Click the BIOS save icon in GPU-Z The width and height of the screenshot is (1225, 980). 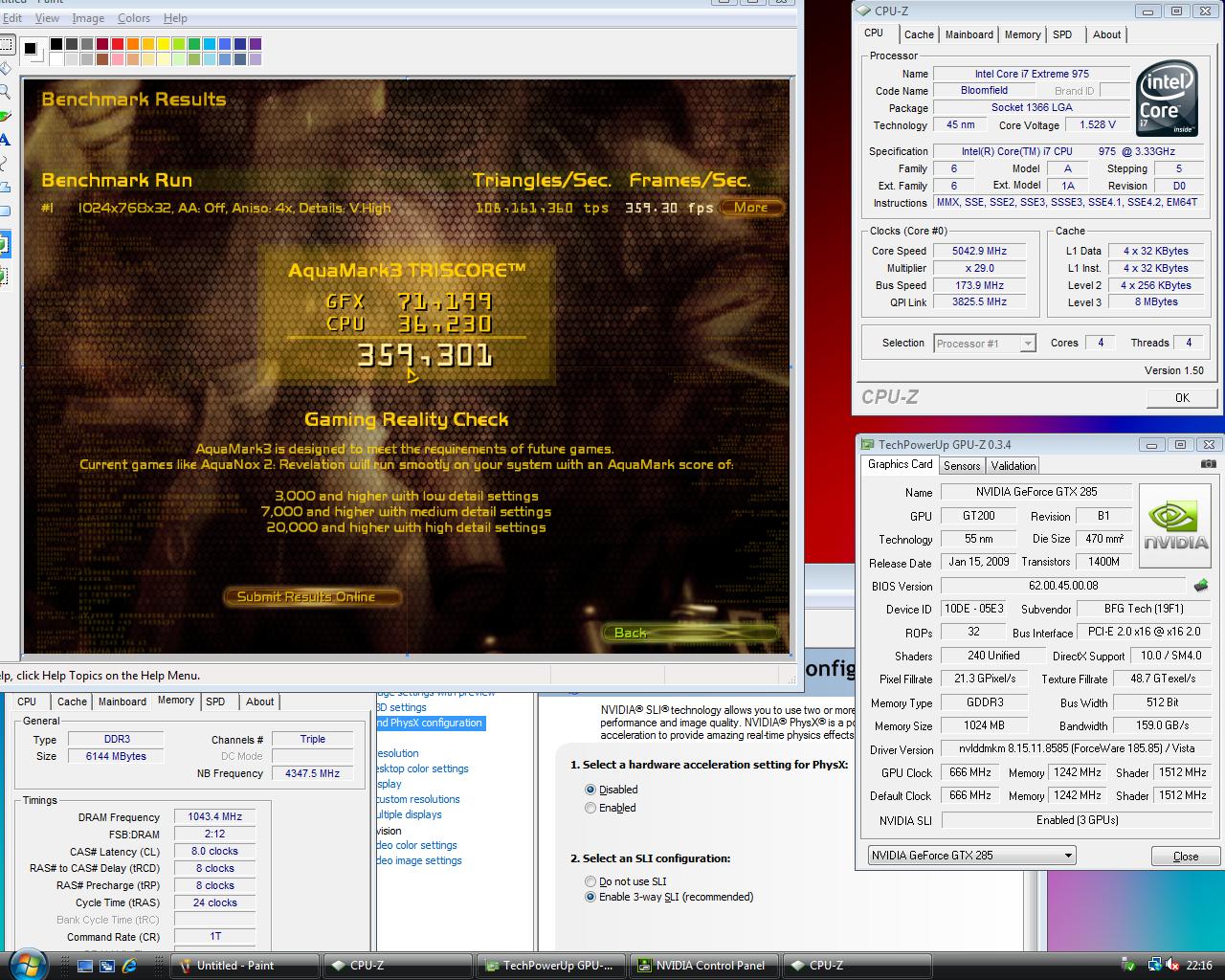1202,585
